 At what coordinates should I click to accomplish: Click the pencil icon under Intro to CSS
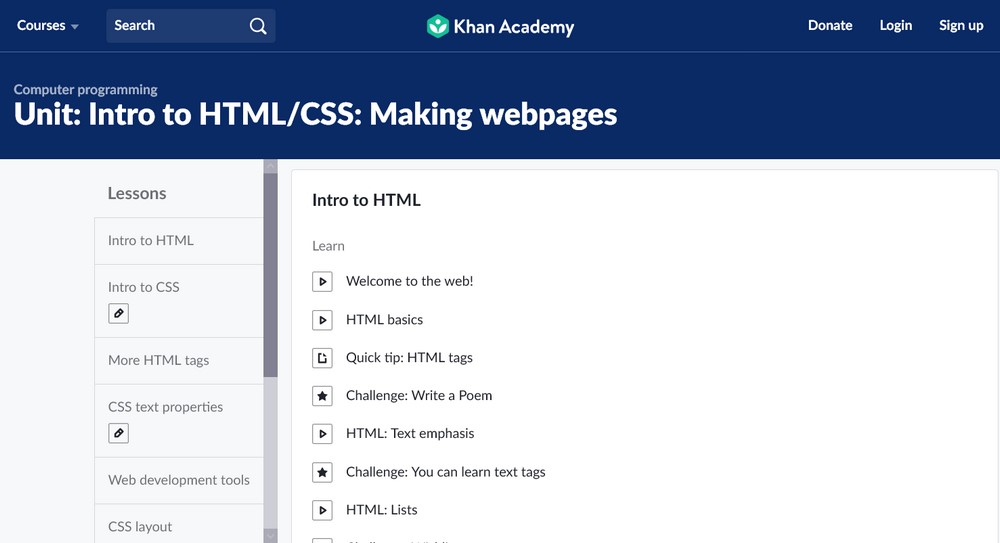tap(119, 313)
